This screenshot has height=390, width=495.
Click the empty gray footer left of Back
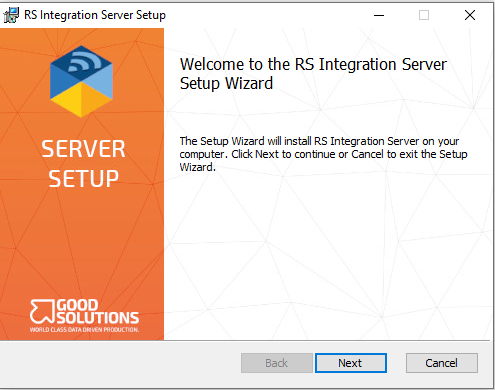coord(120,363)
